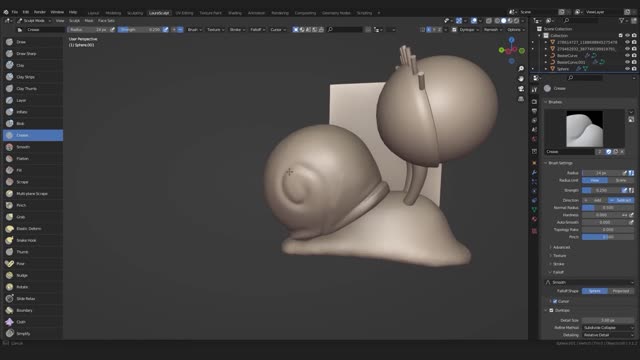Screen dimensions: 640x360
Task: Switch to the Shading workspace tab
Action: (x=235, y=13)
